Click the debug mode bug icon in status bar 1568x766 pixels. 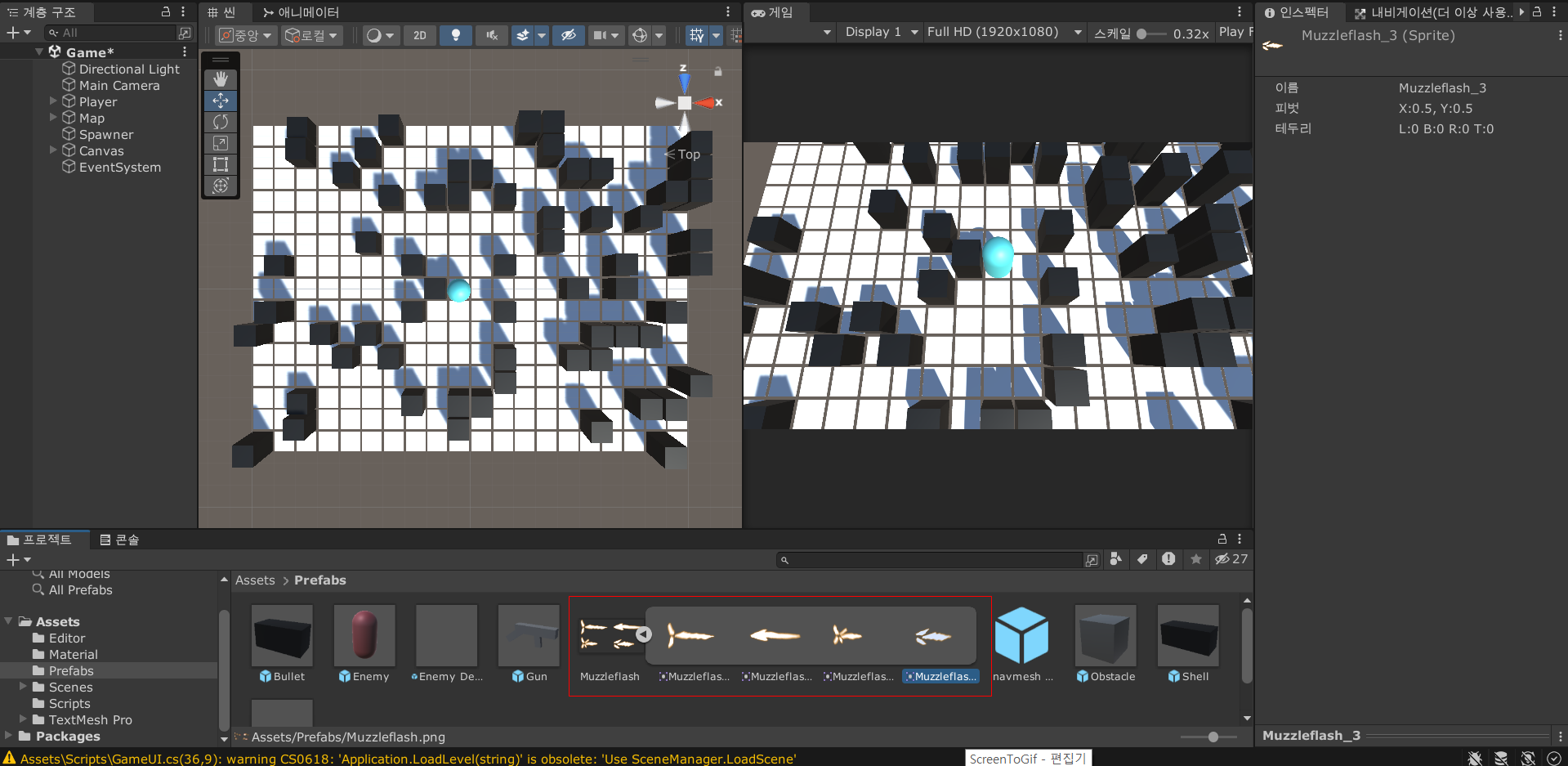[1475, 758]
